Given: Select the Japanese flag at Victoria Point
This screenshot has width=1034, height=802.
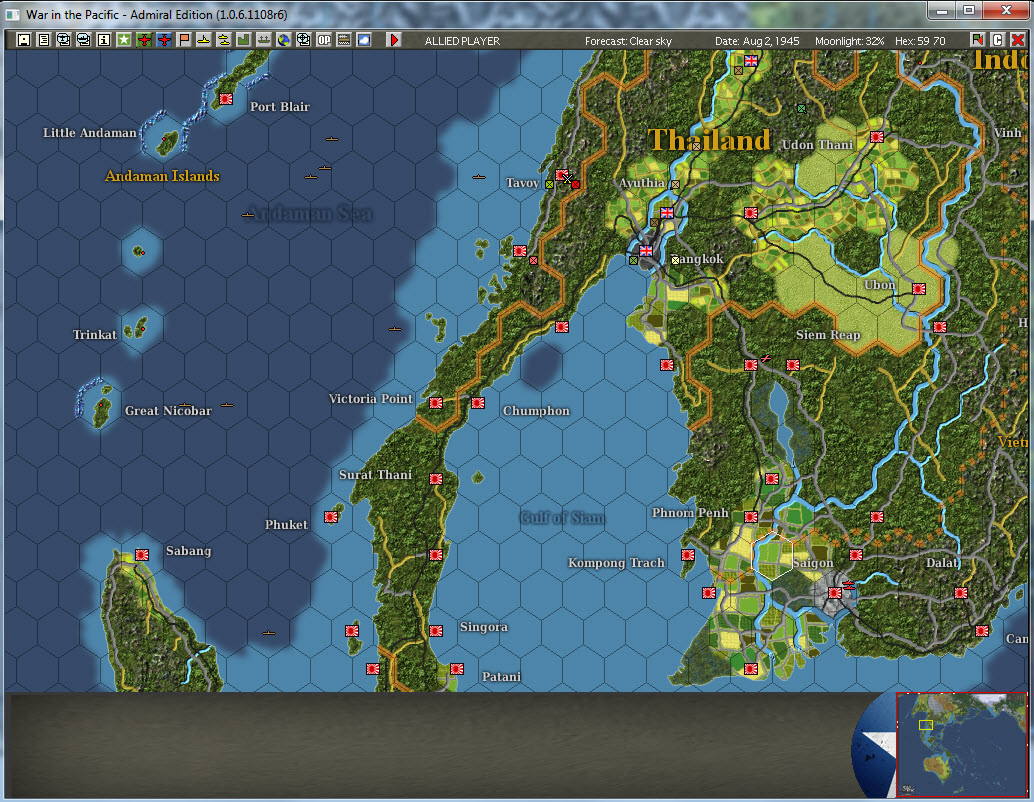Looking at the screenshot, I should [x=436, y=402].
